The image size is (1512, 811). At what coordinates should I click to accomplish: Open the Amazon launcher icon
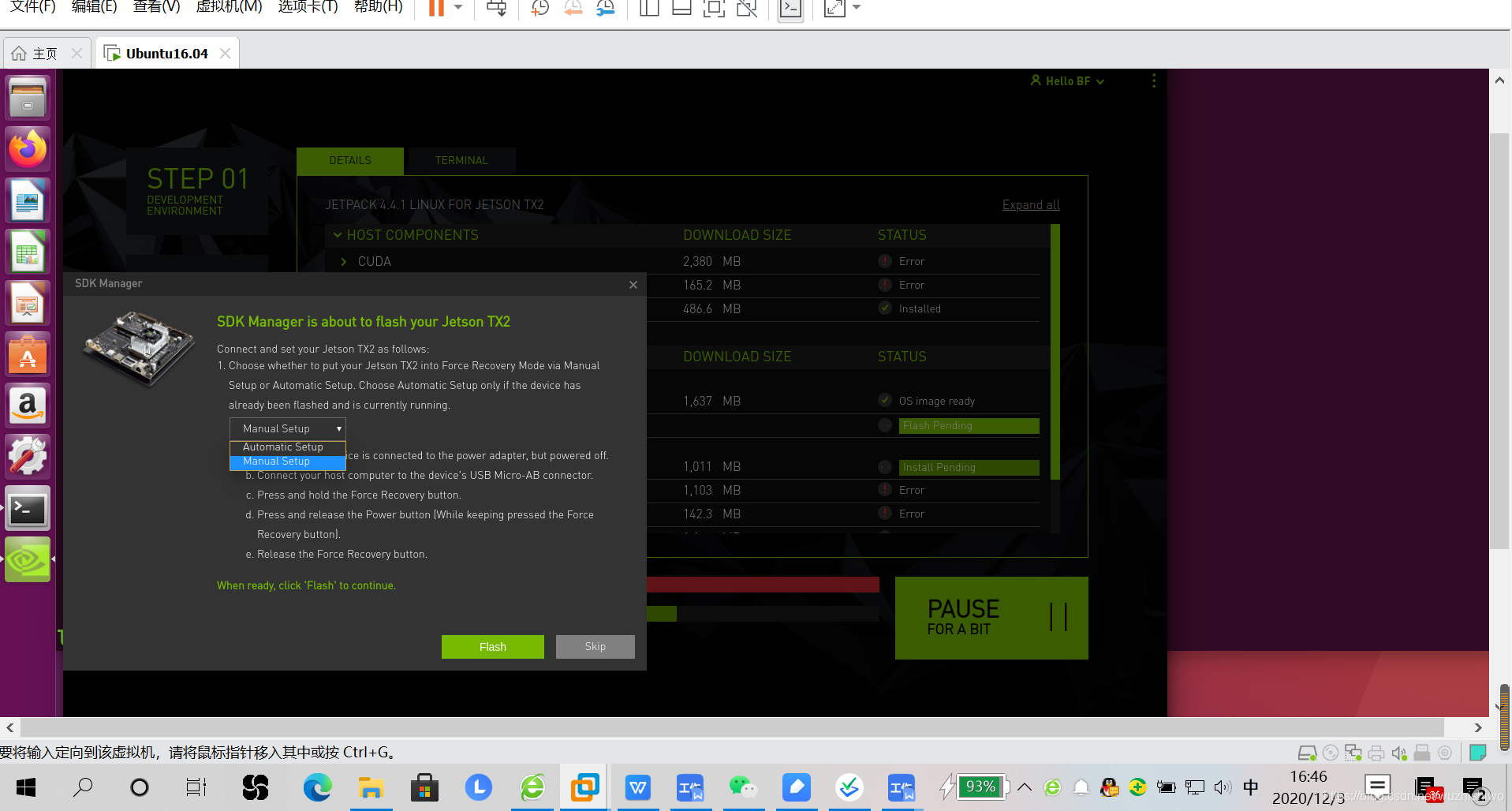28,405
